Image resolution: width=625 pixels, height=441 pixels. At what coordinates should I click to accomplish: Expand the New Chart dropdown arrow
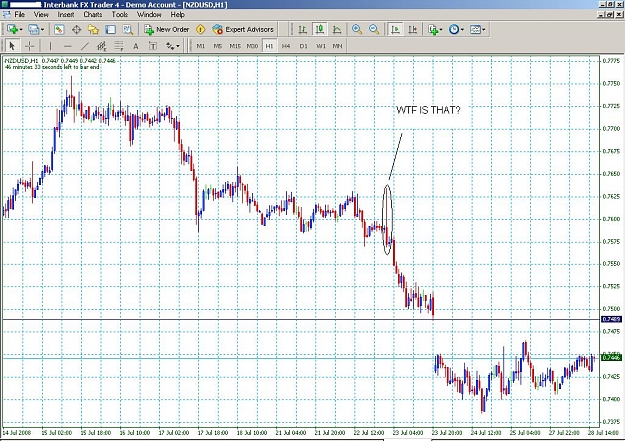tap(21, 30)
